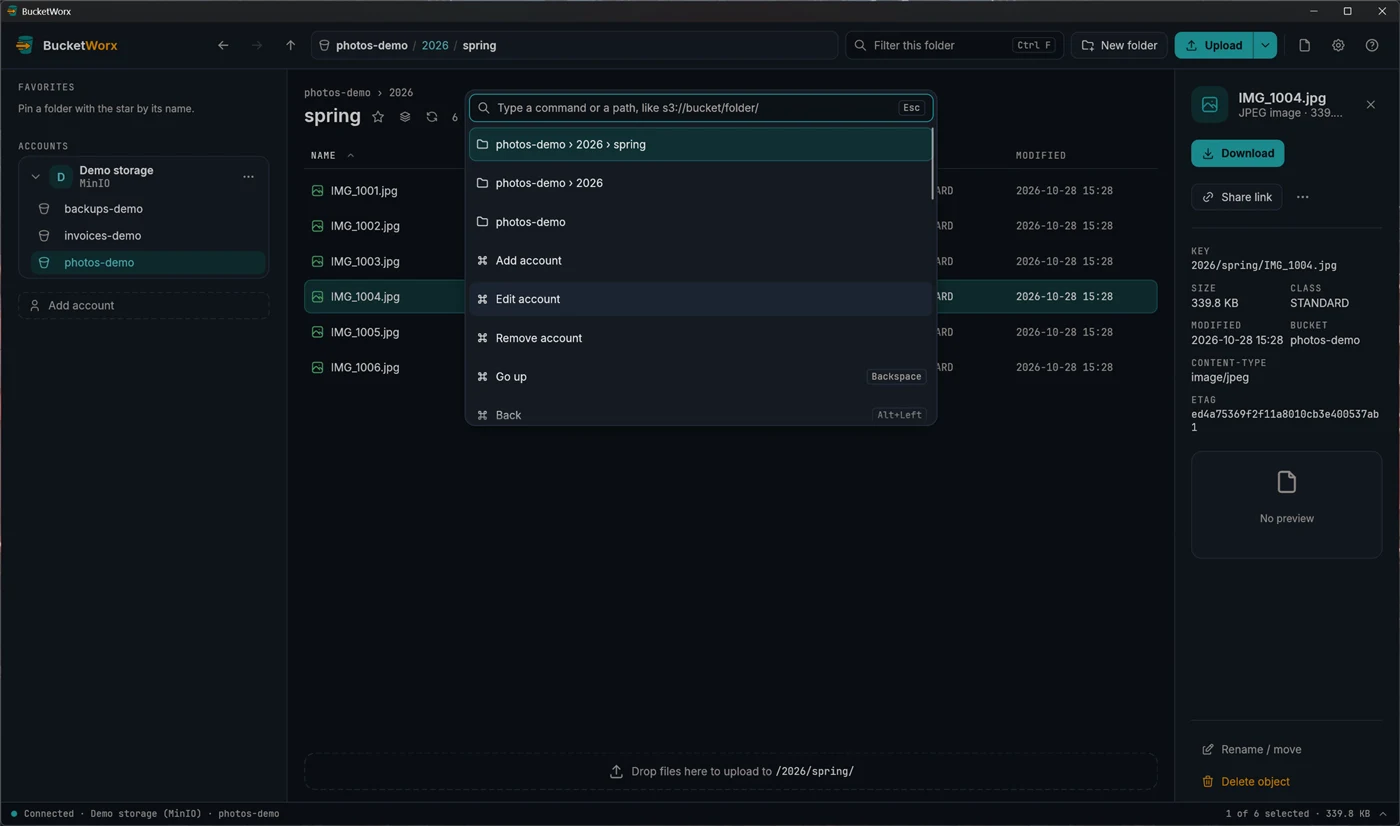Click the document icon in the top toolbar

click(1304, 45)
